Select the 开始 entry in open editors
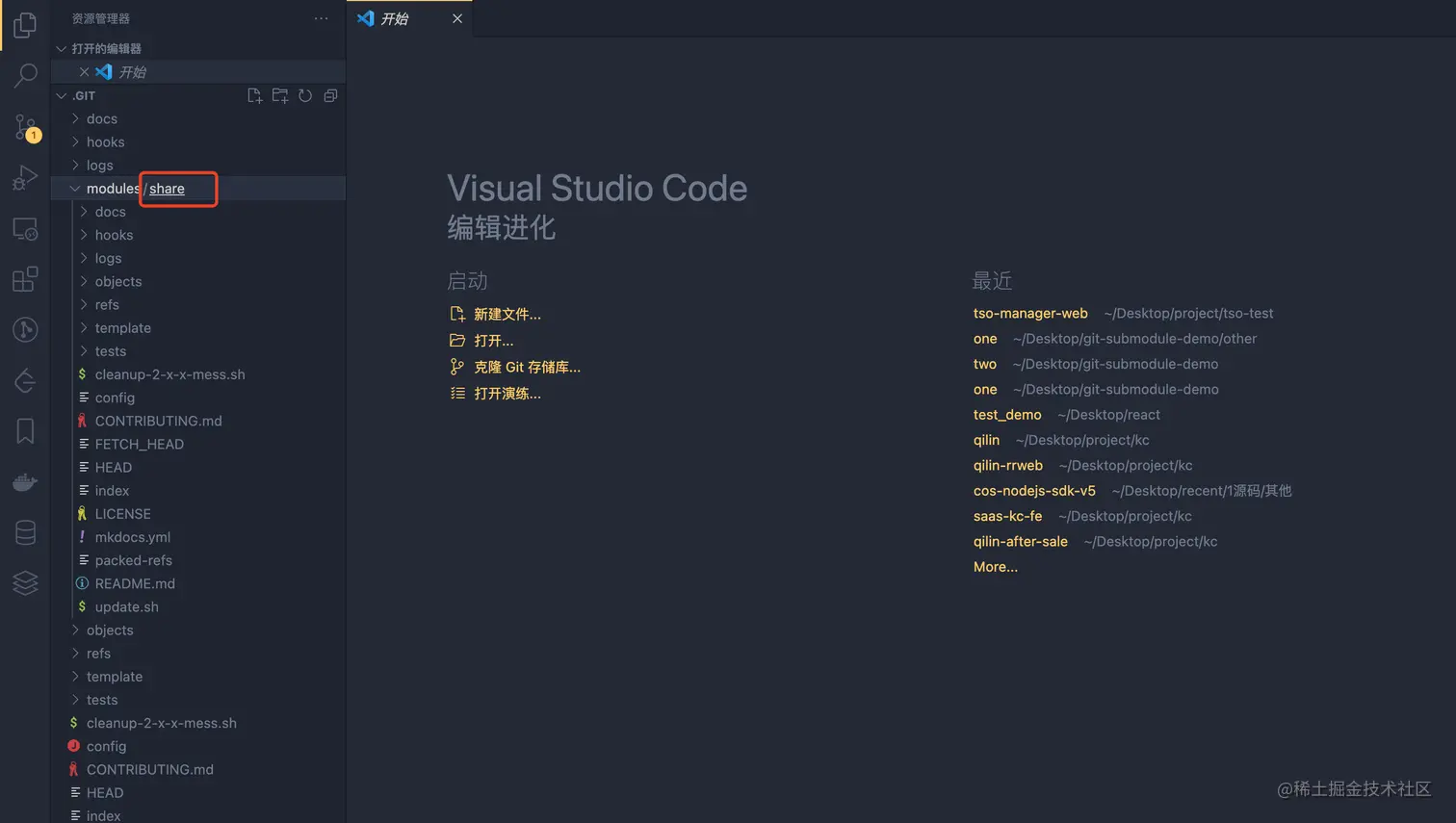 coord(198,72)
